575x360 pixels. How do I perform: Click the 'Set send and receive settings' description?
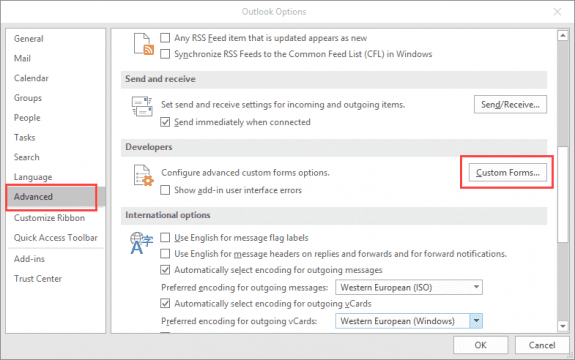[283, 104]
